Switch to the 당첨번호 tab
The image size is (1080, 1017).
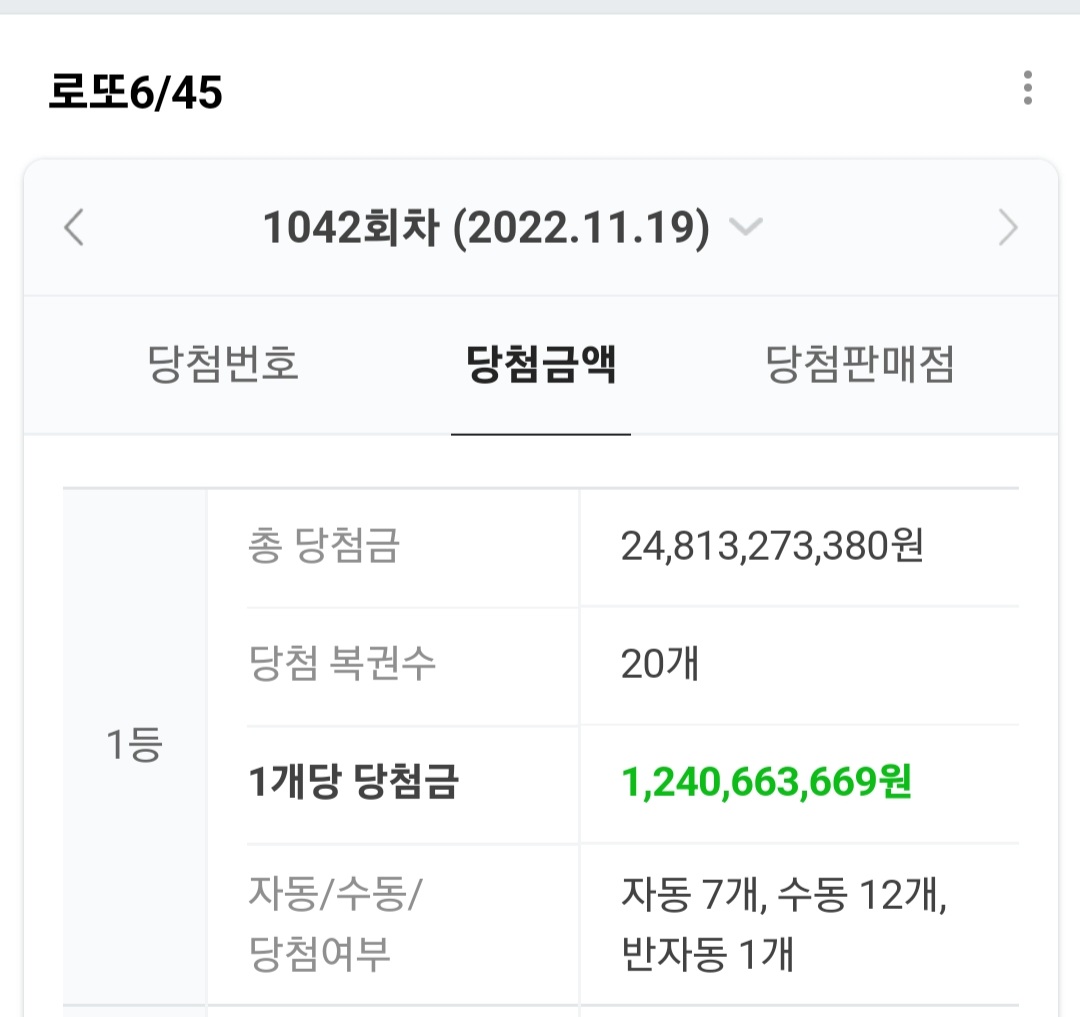coord(223,364)
